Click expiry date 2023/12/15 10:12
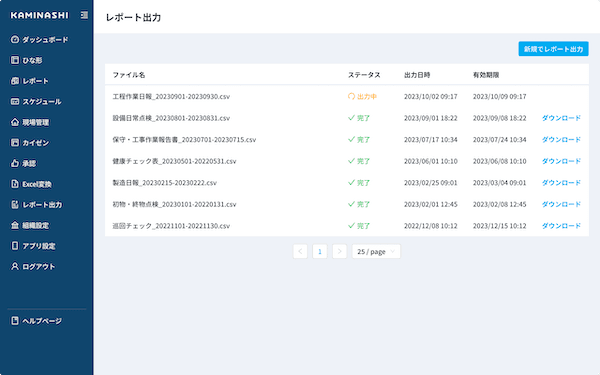The width and height of the screenshot is (600, 375). (499, 226)
